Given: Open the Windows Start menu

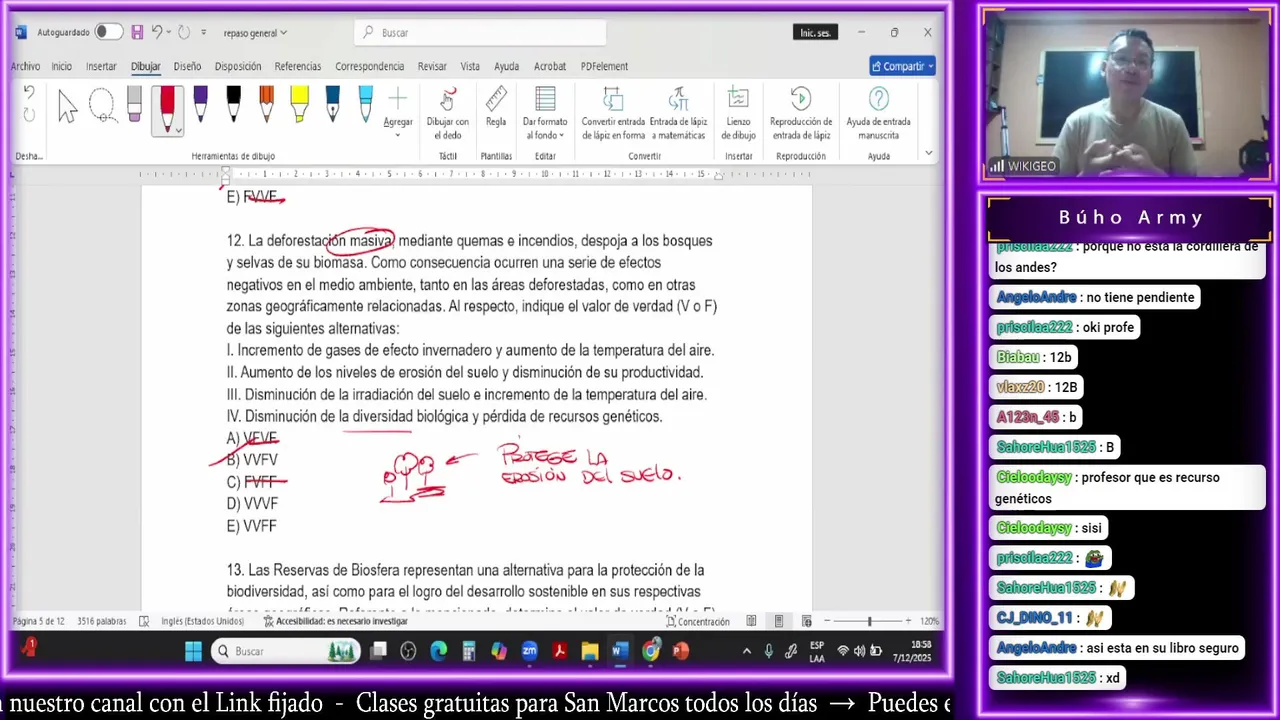Looking at the screenshot, I should tap(193, 651).
